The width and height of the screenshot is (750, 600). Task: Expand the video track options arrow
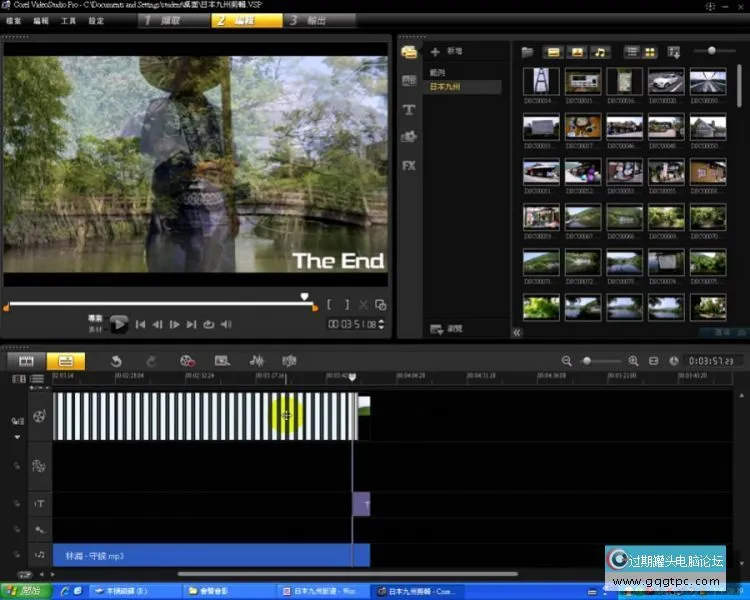16,437
